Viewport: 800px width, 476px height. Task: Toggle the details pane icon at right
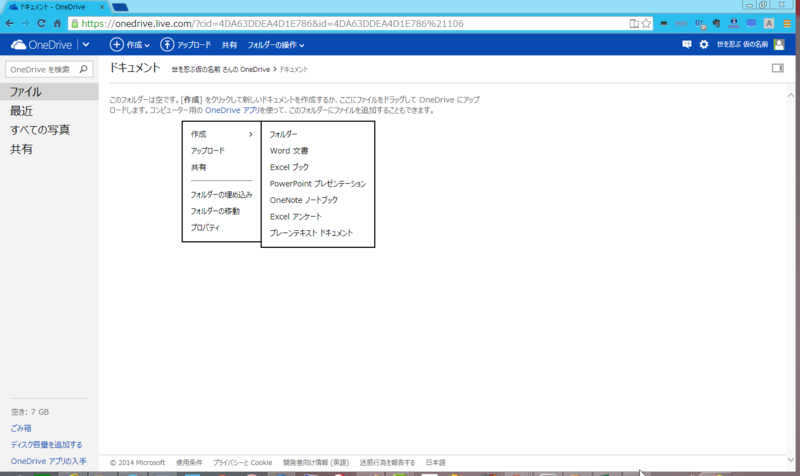coord(778,68)
